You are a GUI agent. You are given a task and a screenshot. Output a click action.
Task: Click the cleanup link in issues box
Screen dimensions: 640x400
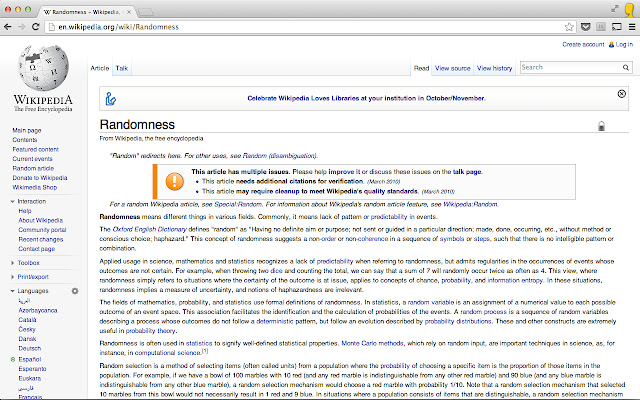(287, 191)
